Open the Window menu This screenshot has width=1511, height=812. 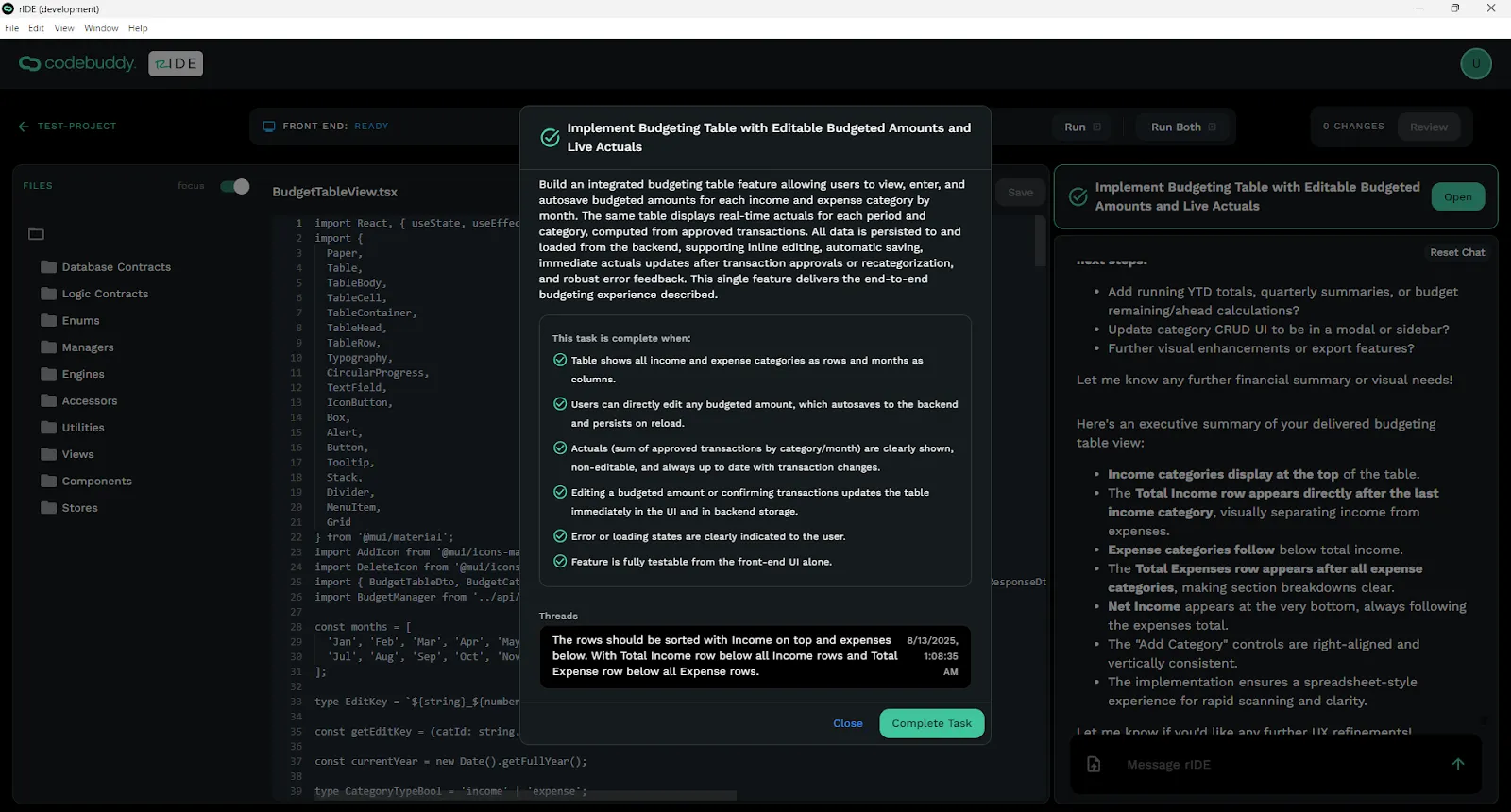101,28
